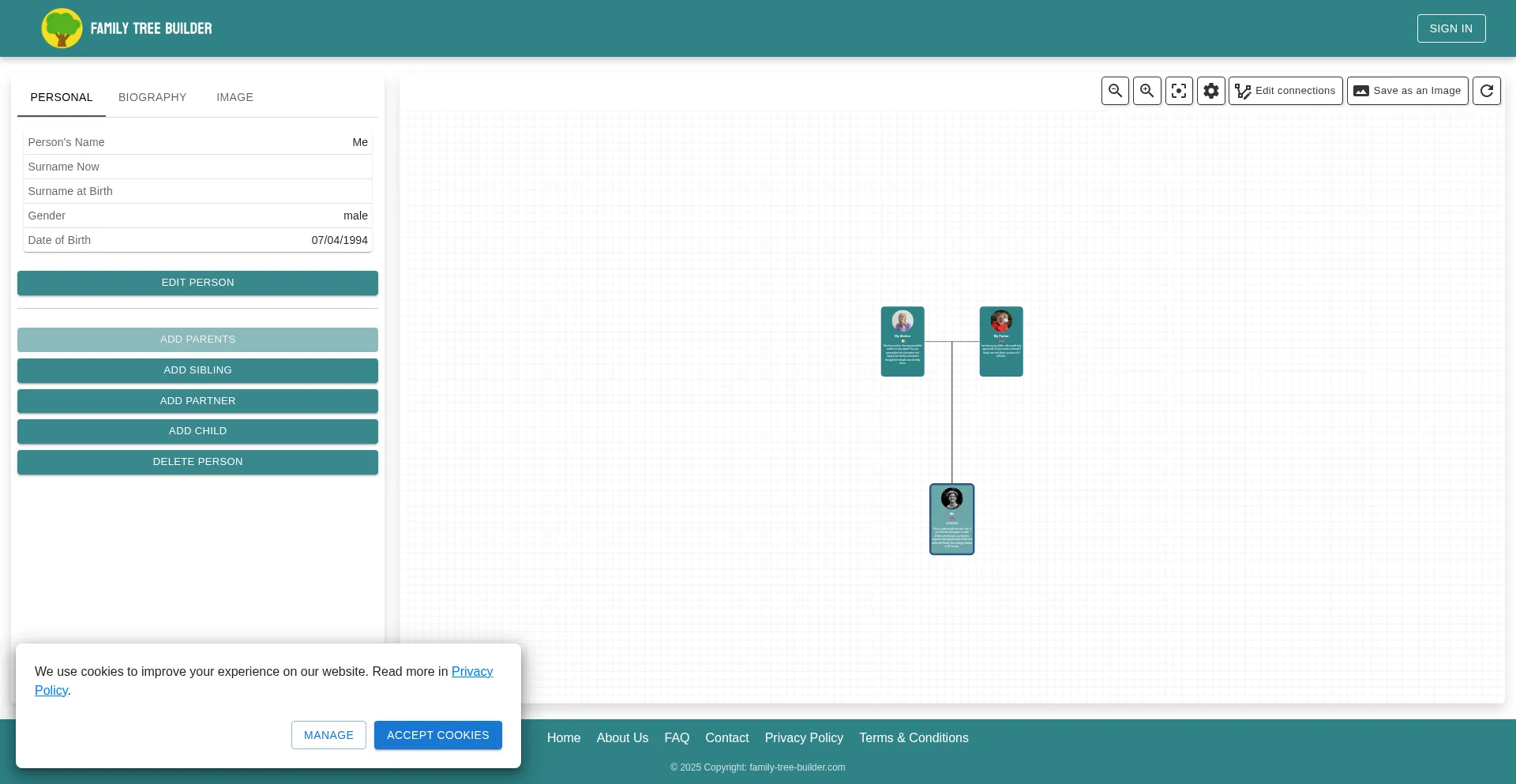Zoom in on the family tree

1146,91
